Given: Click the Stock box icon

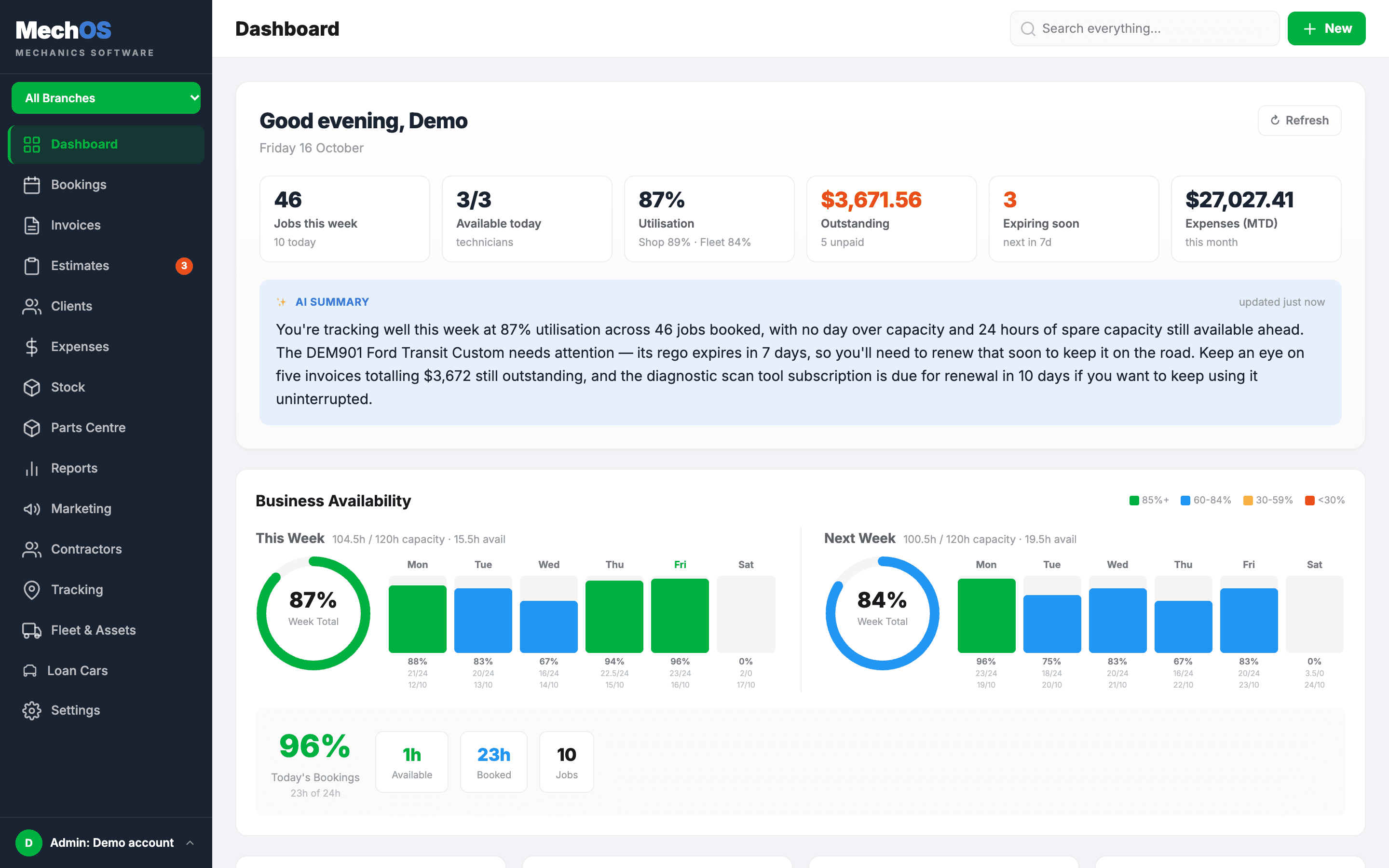Looking at the screenshot, I should pyautogui.click(x=31, y=387).
